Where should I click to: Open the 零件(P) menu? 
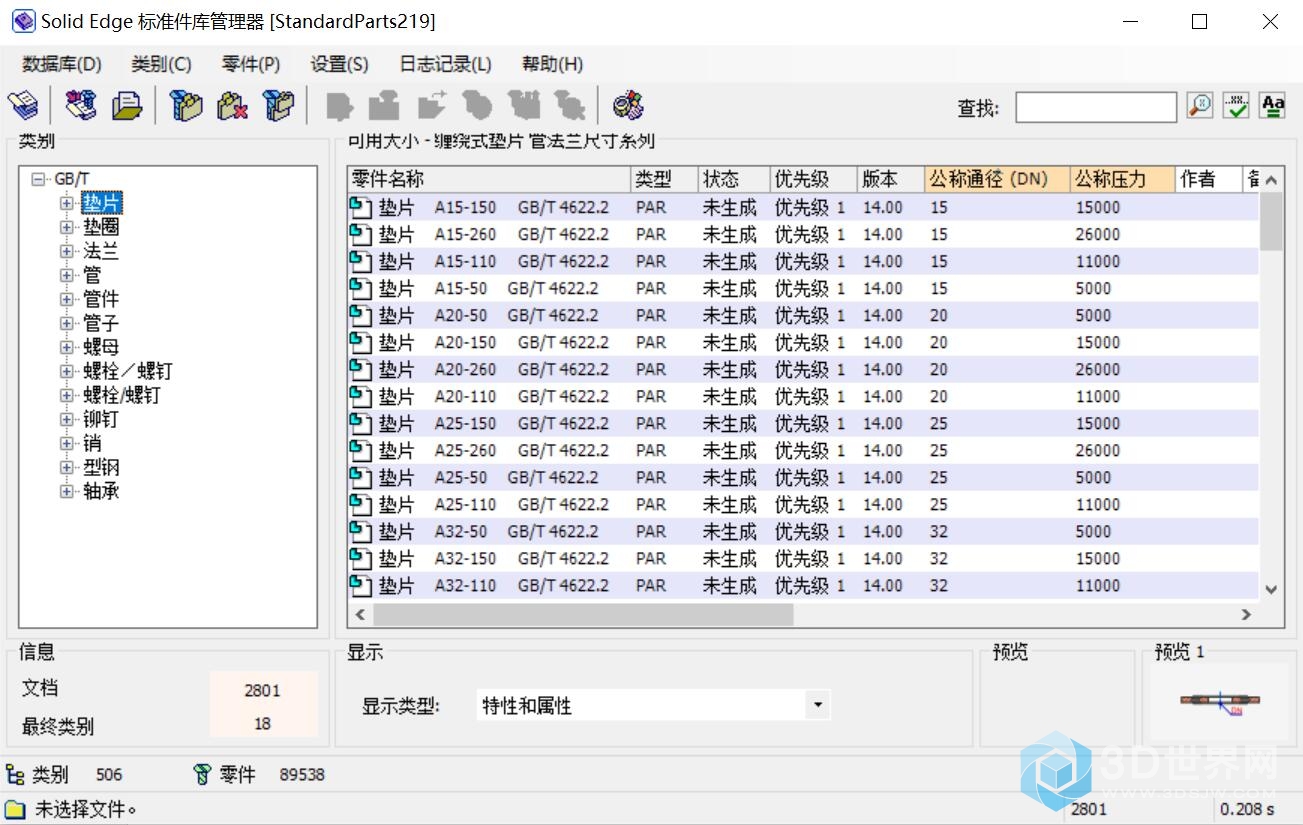tap(251, 64)
